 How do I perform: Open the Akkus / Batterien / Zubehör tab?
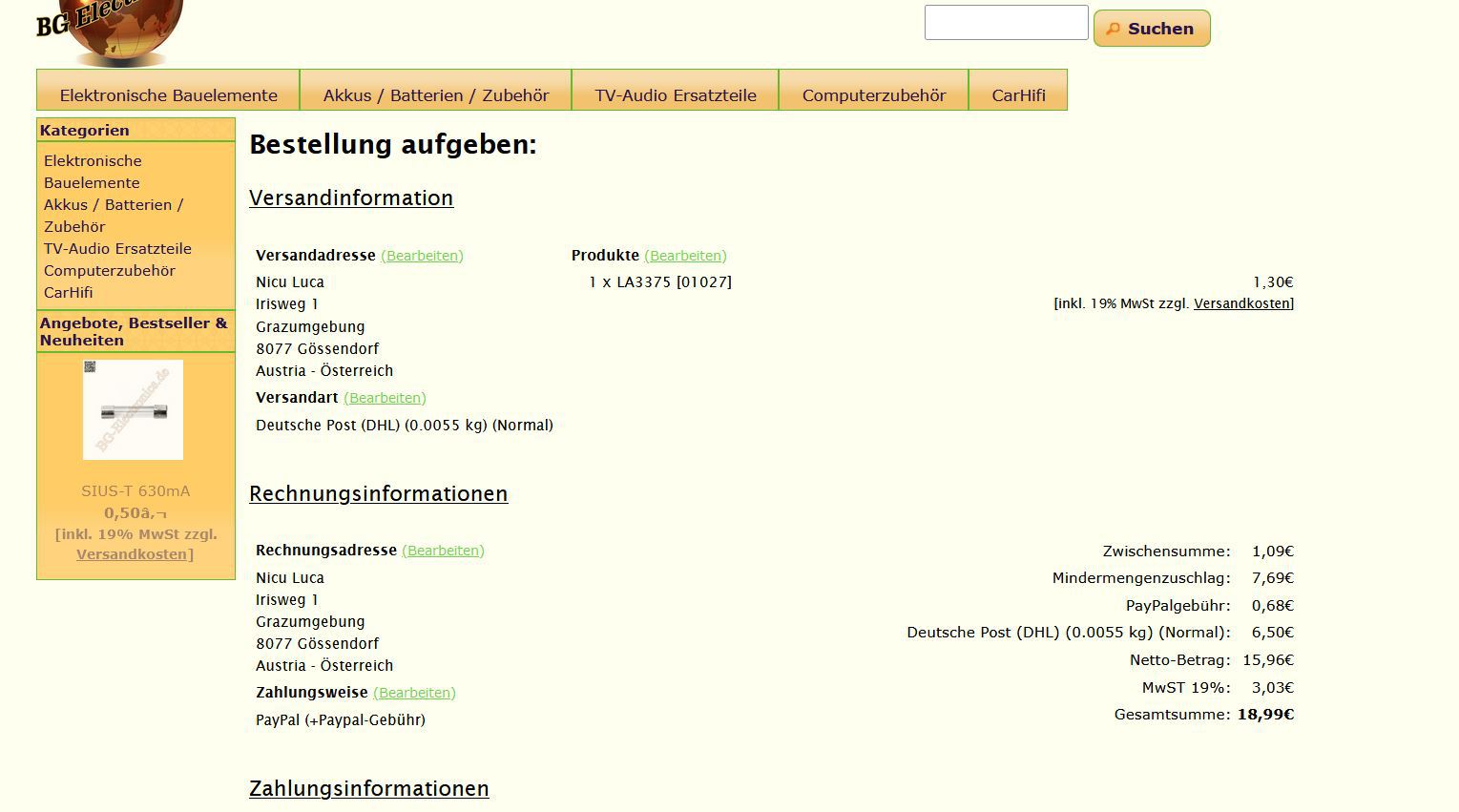pos(436,94)
